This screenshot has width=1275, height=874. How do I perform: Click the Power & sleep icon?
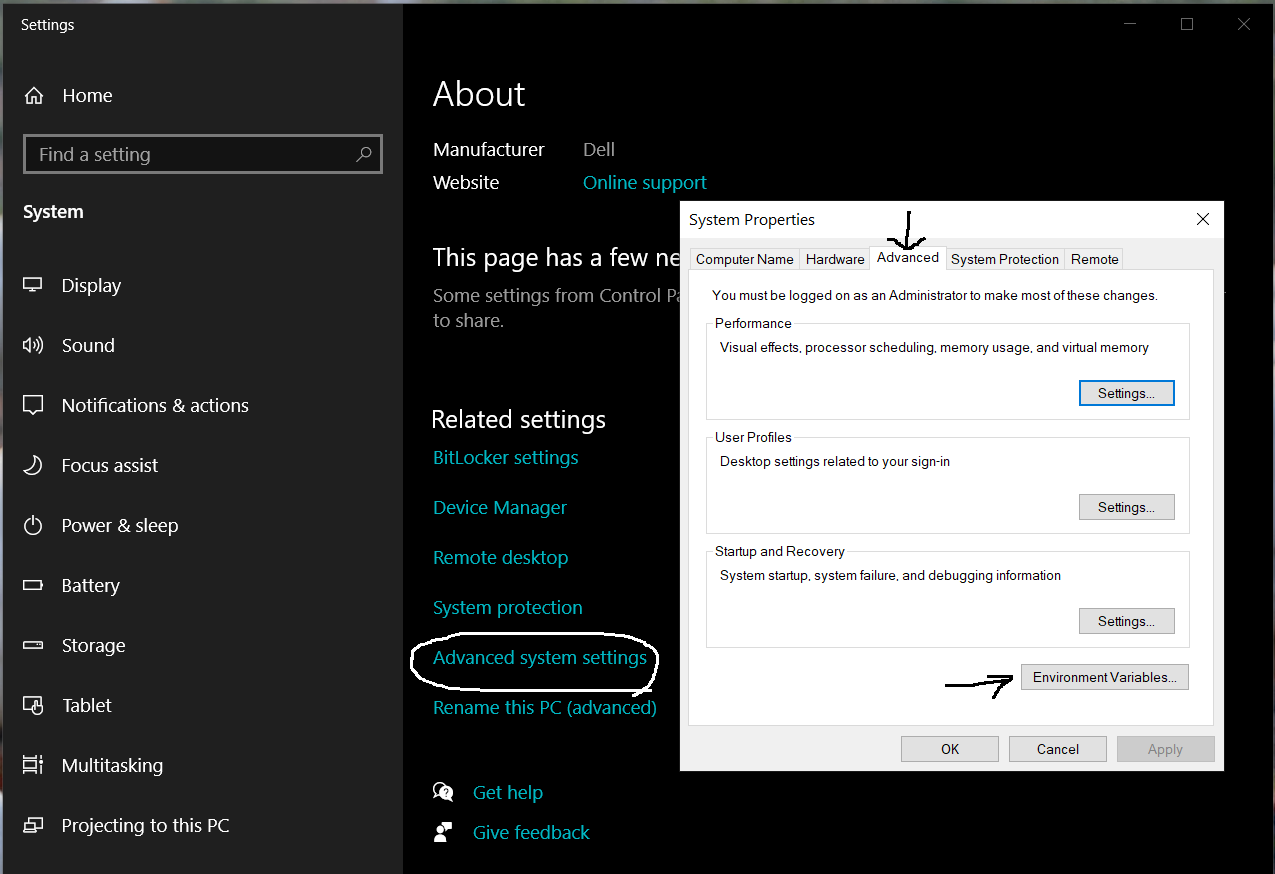pyautogui.click(x=33, y=525)
